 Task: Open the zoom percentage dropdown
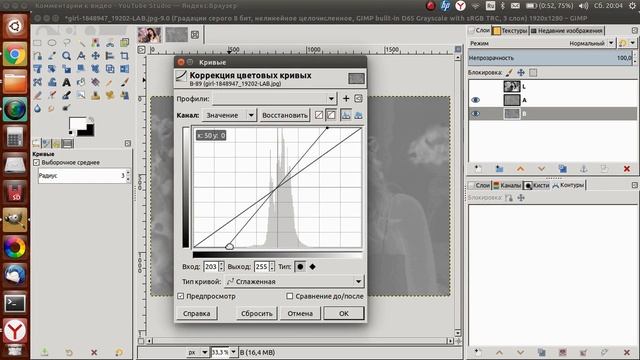(x=233, y=352)
